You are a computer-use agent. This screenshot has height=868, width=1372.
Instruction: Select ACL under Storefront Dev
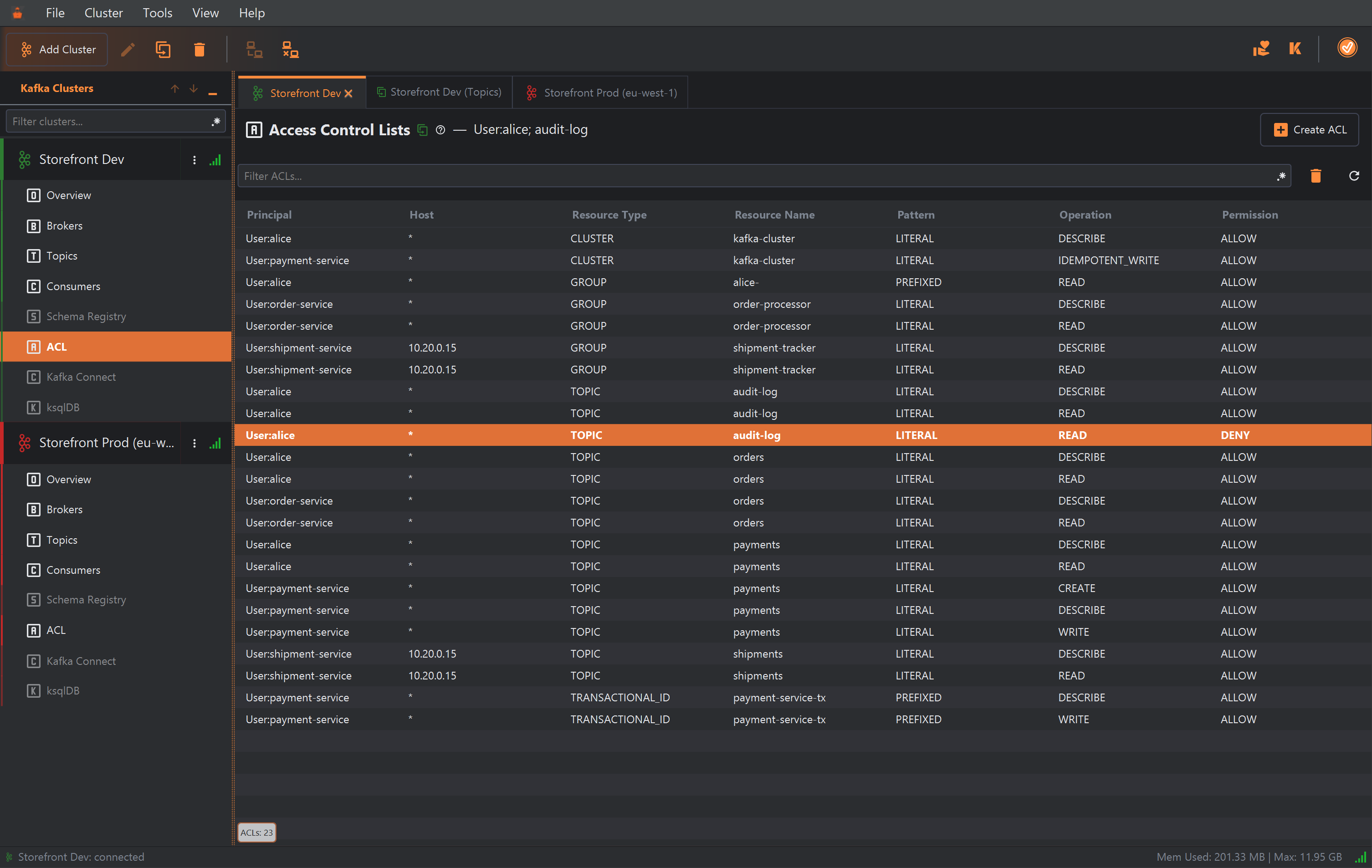(117, 346)
